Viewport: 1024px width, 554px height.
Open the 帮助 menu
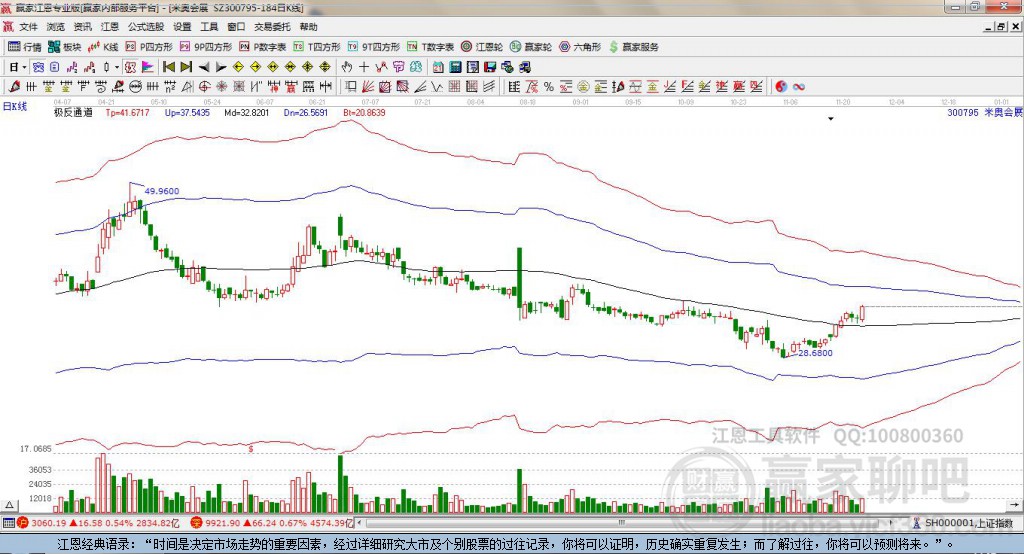tap(308, 27)
